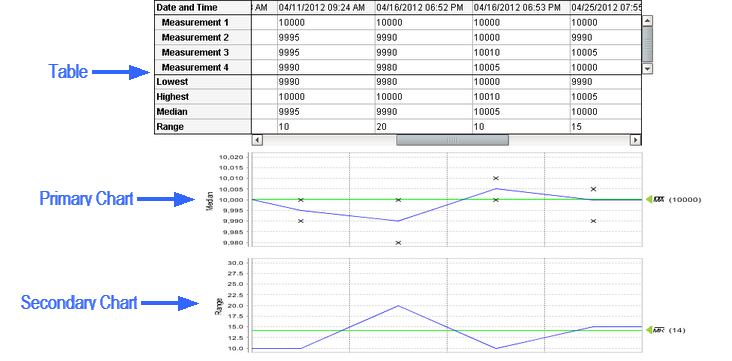Image resolution: width=732 pixels, height=361 pixels.
Task: Click the vertical scrollbar up arrow
Action: [647, 21]
